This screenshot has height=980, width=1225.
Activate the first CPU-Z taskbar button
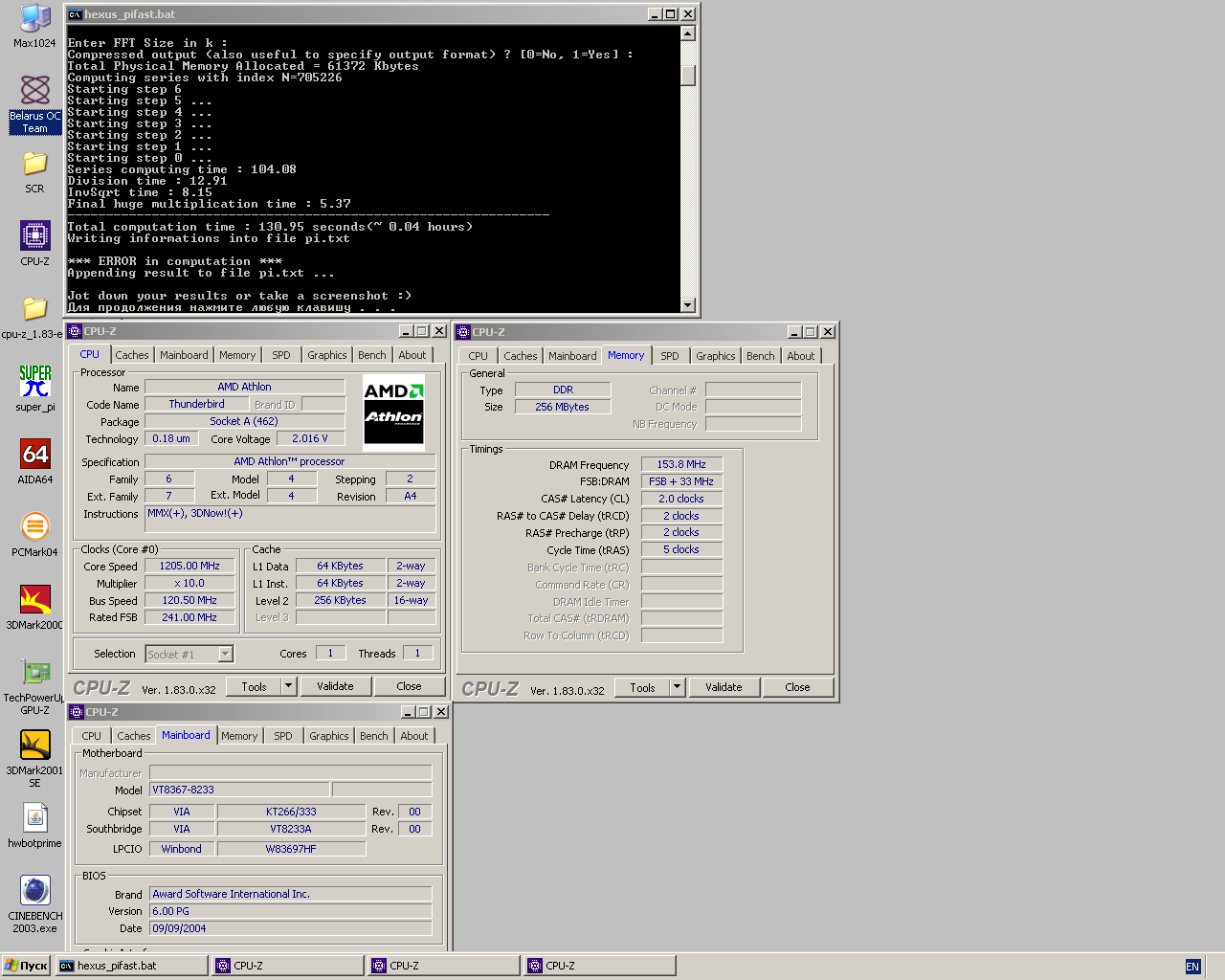pyautogui.click(x=288, y=966)
